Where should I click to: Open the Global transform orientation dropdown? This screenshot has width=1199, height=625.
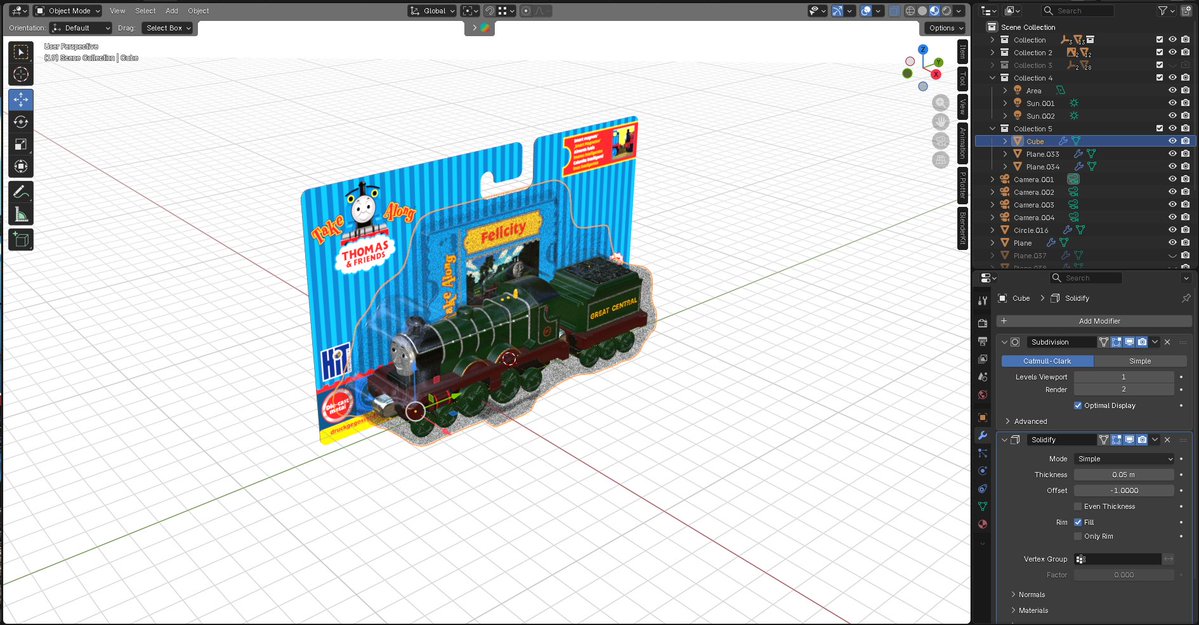[x=432, y=11]
